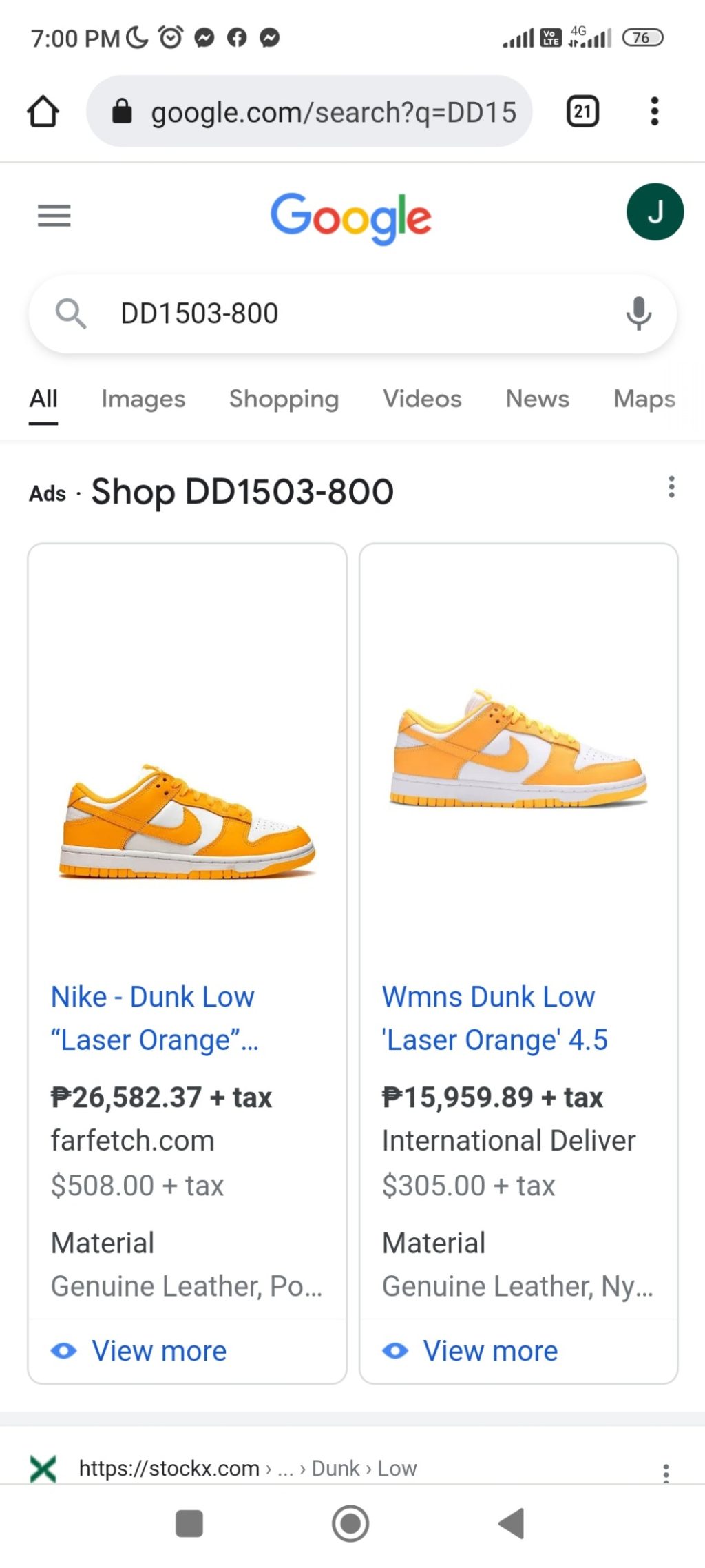Image resolution: width=705 pixels, height=1568 pixels.
Task: Tap the search magnifier icon
Action: (x=71, y=313)
